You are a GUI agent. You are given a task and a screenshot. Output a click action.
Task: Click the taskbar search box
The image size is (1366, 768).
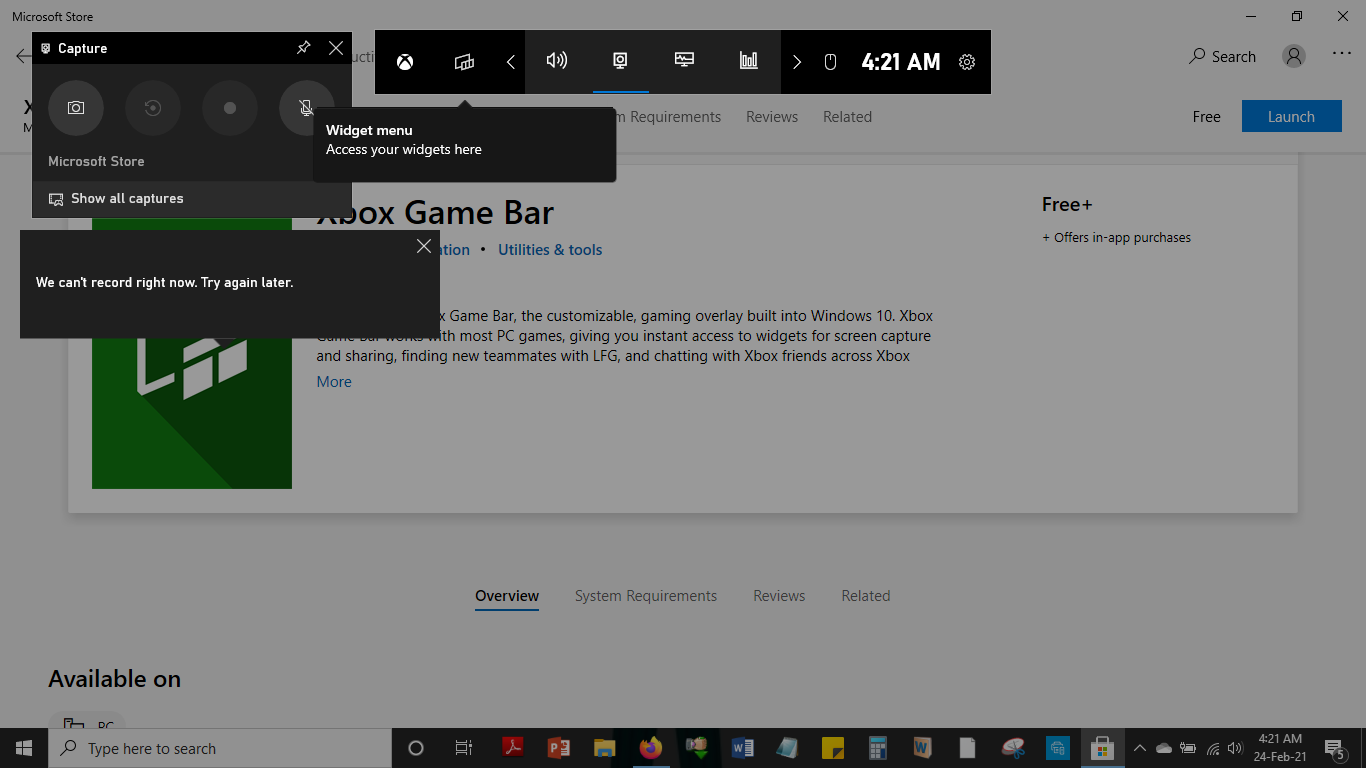(220, 748)
